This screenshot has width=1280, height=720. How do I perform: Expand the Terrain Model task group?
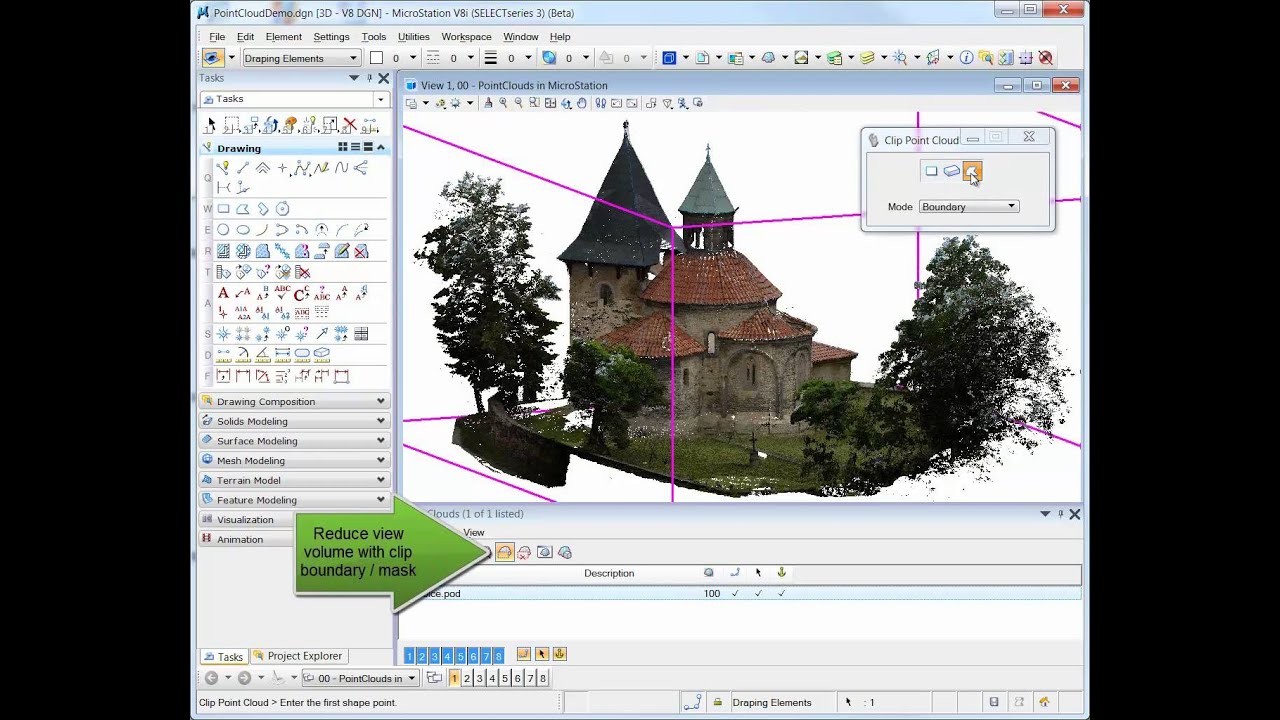294,480
